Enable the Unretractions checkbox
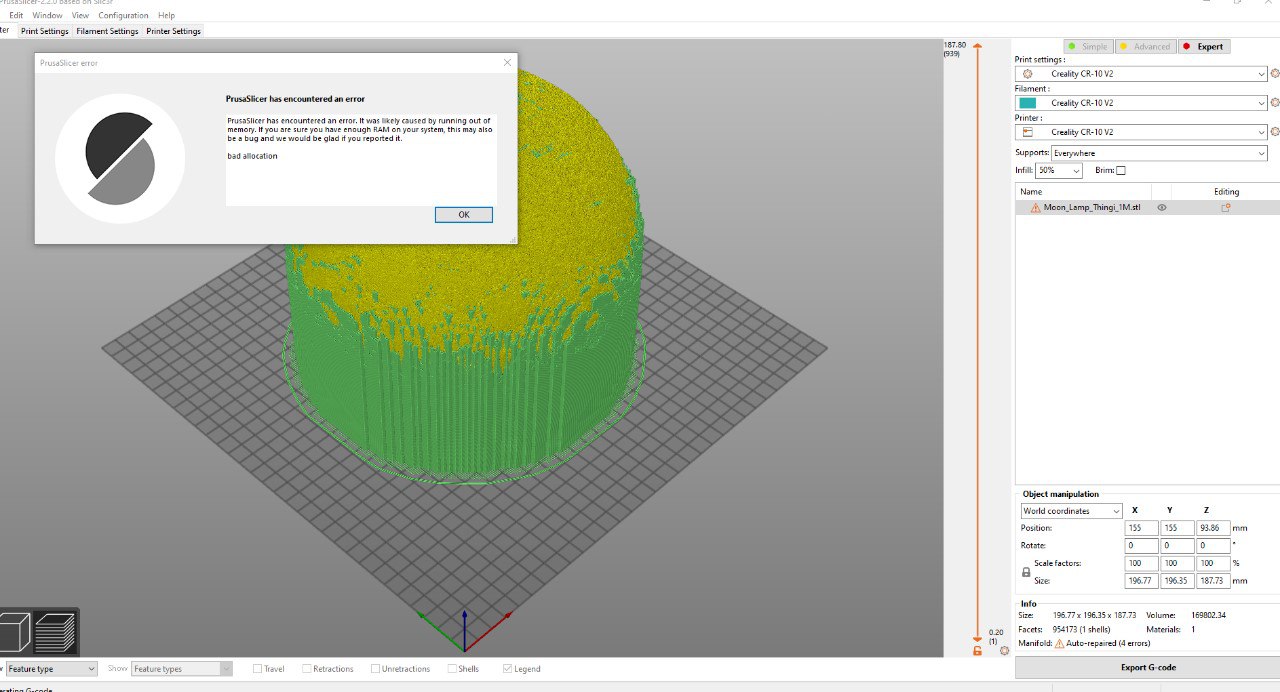This screenshot has height=692, width=1280. click(376, 669)
